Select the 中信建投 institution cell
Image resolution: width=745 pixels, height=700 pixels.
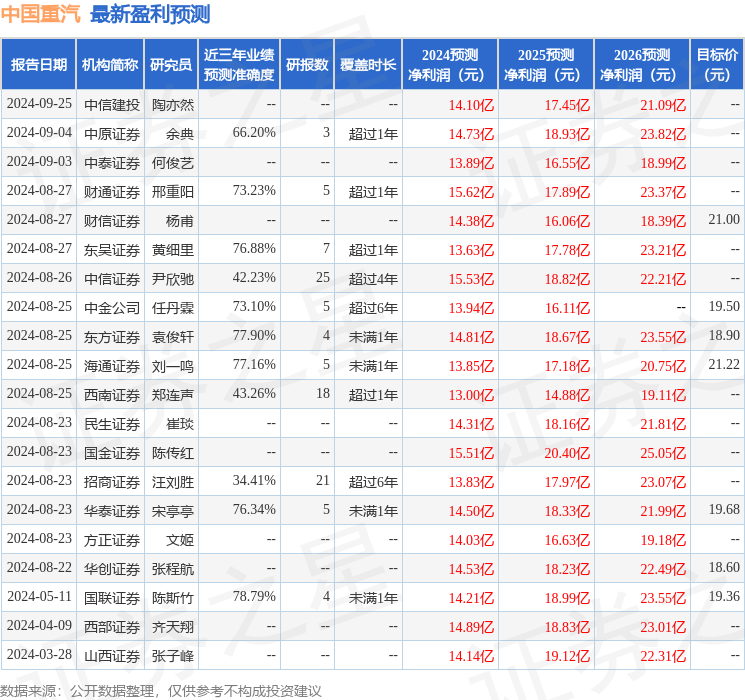tap(112, 105)
